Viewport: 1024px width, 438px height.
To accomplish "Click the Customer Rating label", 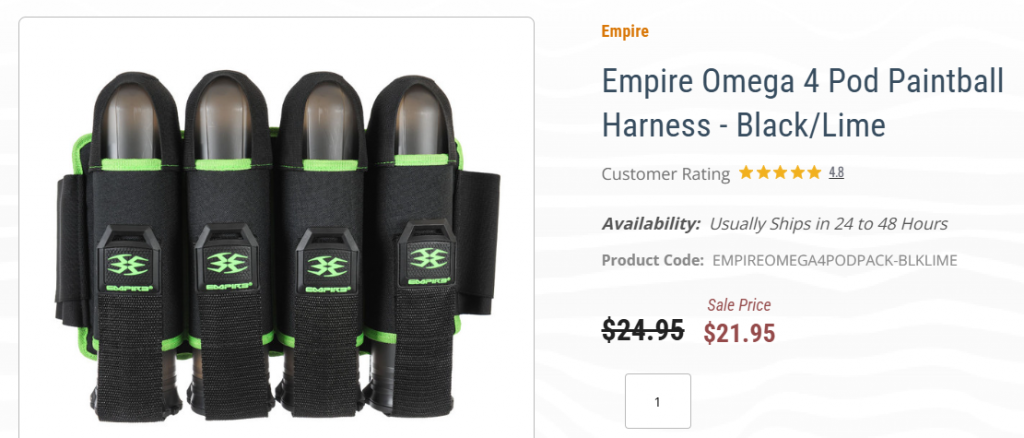I will [x=665, y=174].
